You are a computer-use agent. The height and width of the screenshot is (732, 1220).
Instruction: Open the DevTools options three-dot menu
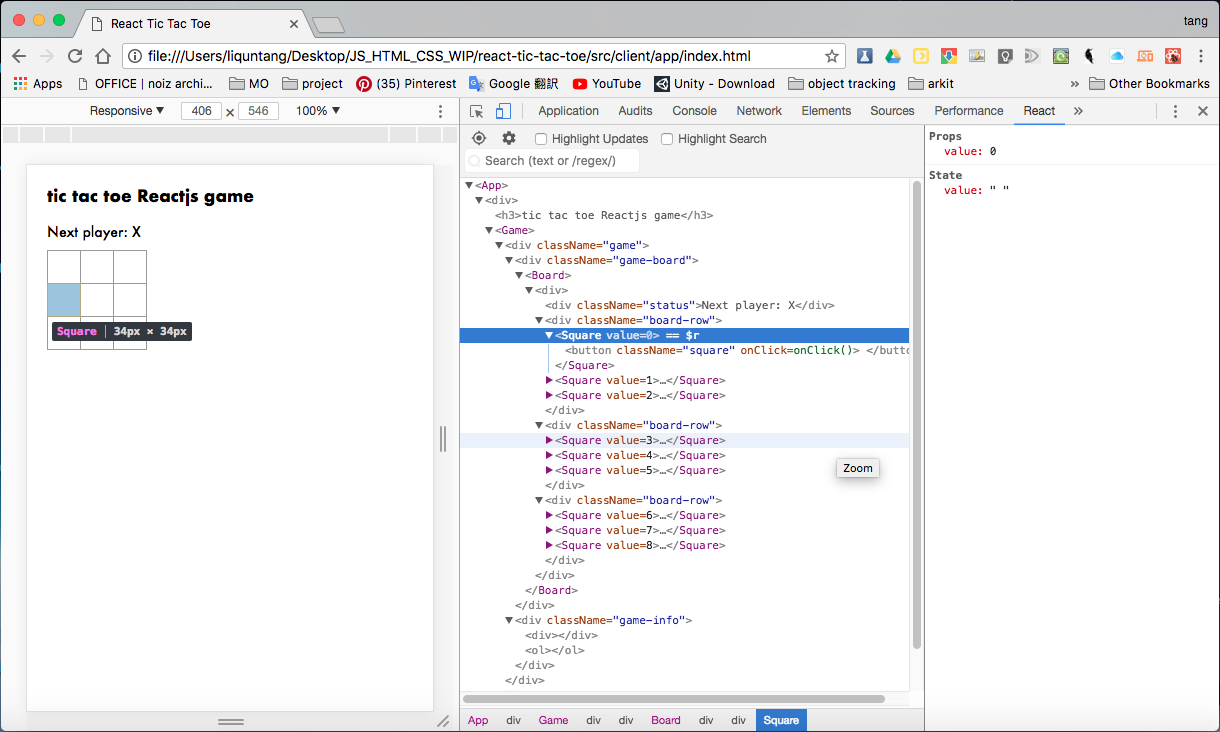(1175, 111)
